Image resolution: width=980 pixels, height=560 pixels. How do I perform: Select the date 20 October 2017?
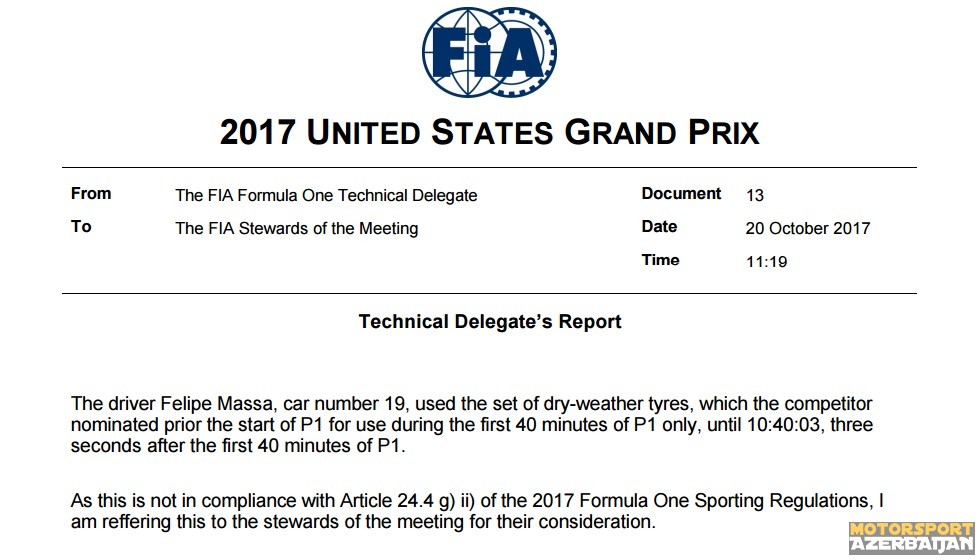pyautogui.click(x=808, y=228)
